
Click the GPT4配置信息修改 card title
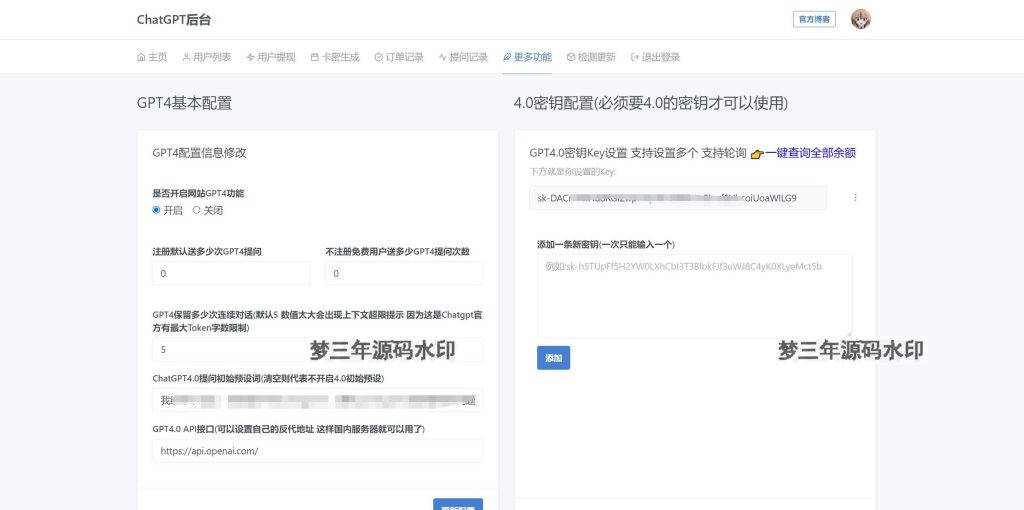pos(199,153)
